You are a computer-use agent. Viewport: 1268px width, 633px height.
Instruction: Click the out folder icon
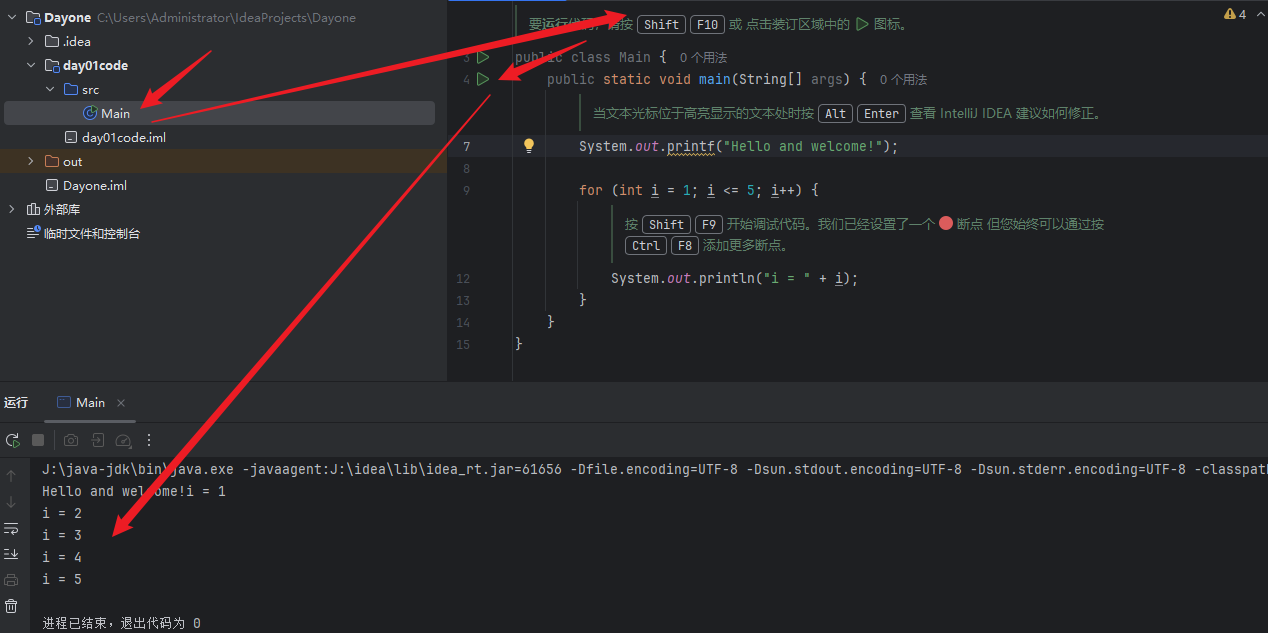click(52, 161)
